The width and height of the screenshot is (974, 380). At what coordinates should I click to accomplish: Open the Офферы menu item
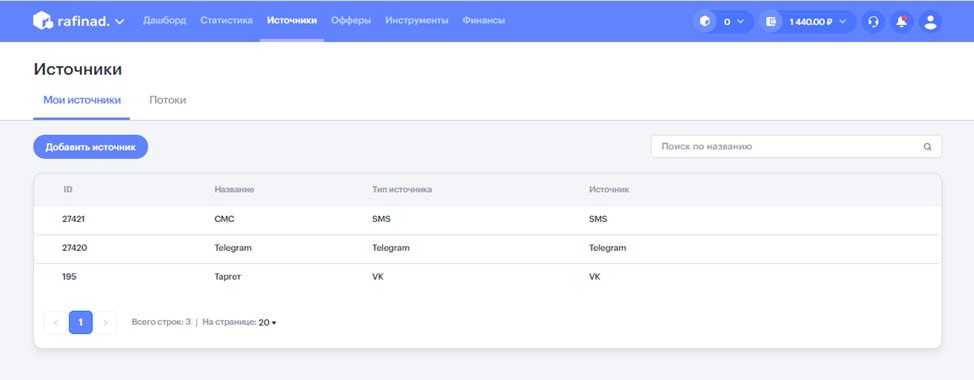(x=351, y=20)
